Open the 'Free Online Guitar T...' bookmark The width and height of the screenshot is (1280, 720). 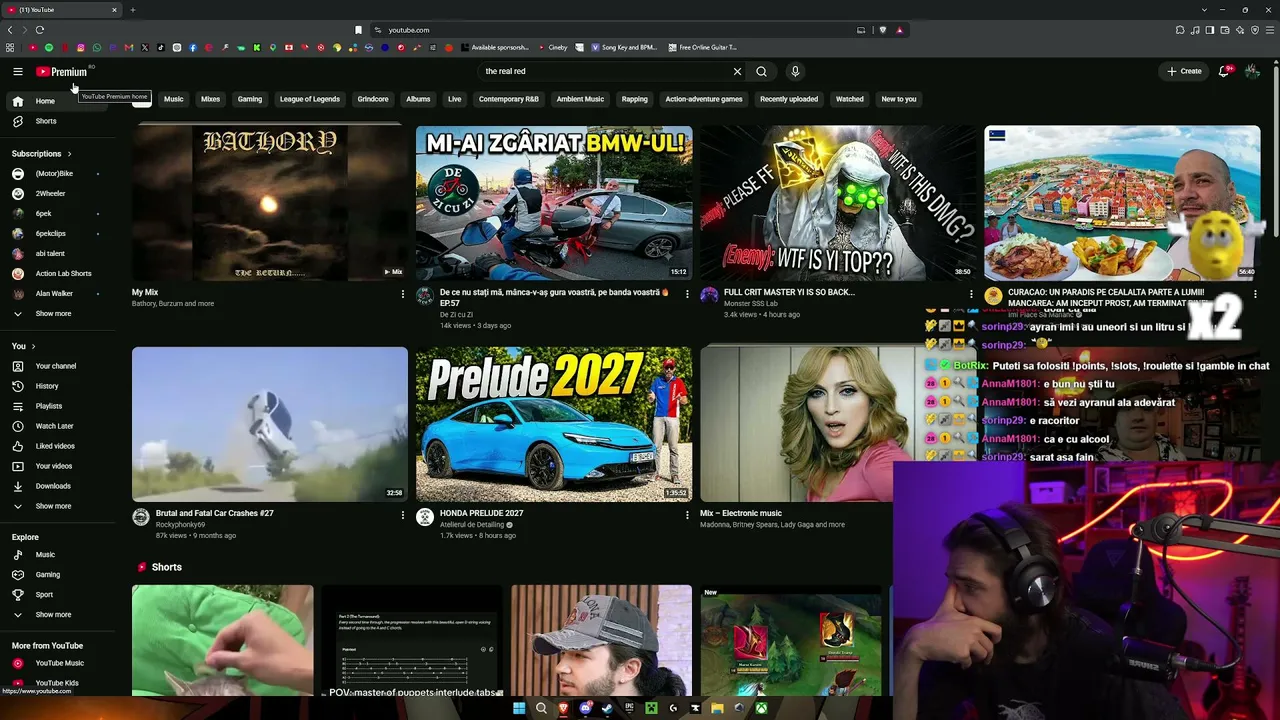[702, 47]
